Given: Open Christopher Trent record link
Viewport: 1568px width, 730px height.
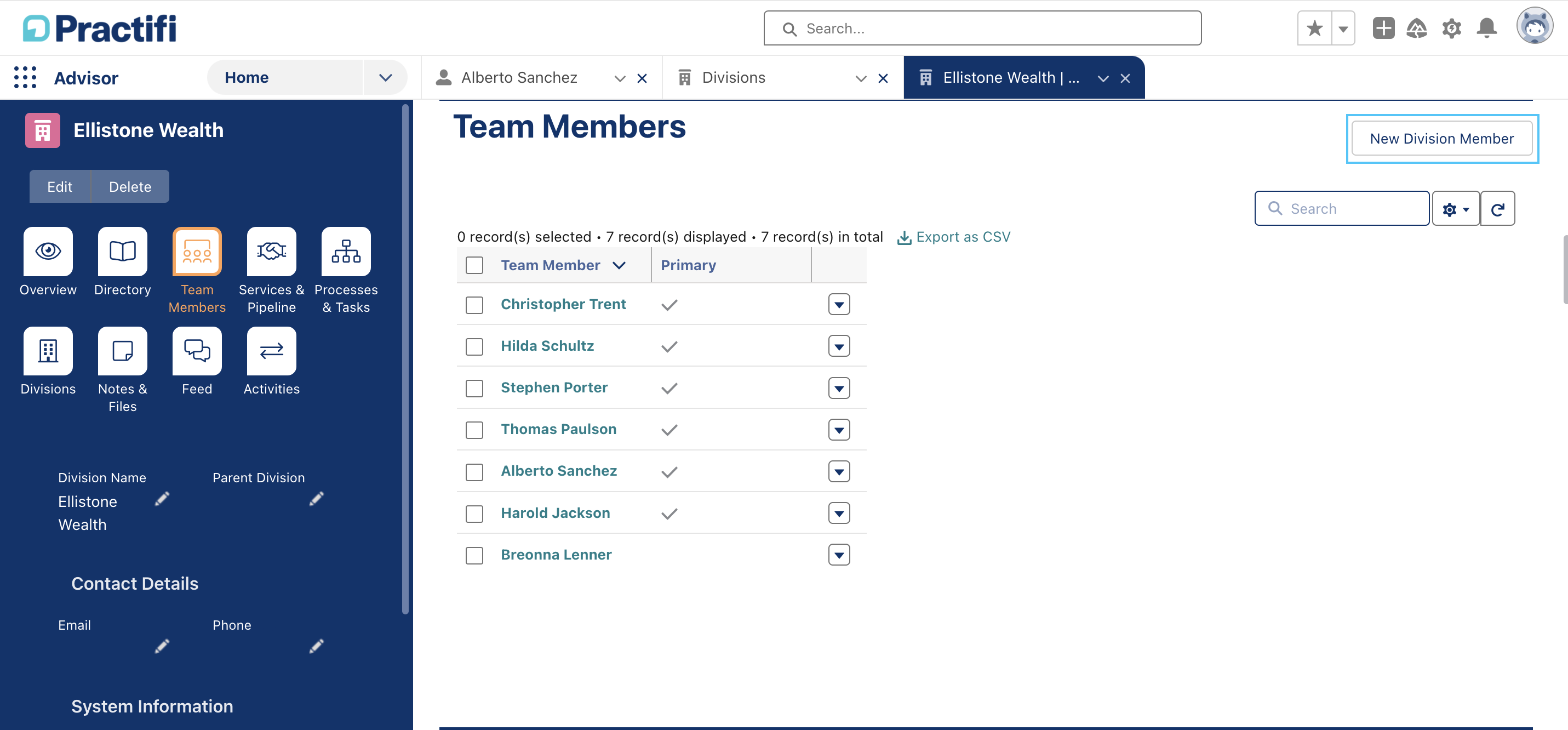Looking at the screenshot, I should 563,304.
